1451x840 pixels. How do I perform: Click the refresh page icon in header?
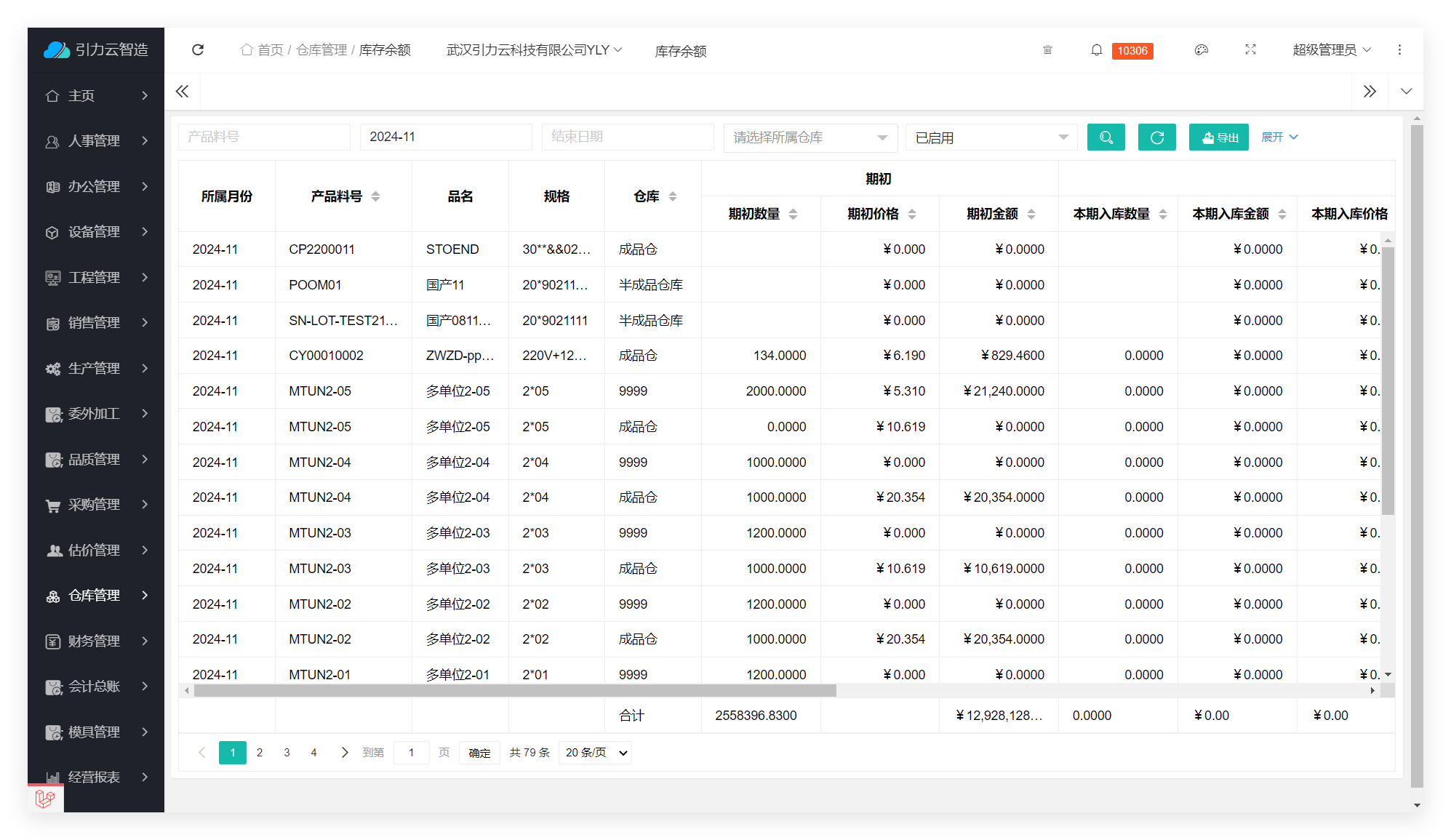click(x=198, y=49)
